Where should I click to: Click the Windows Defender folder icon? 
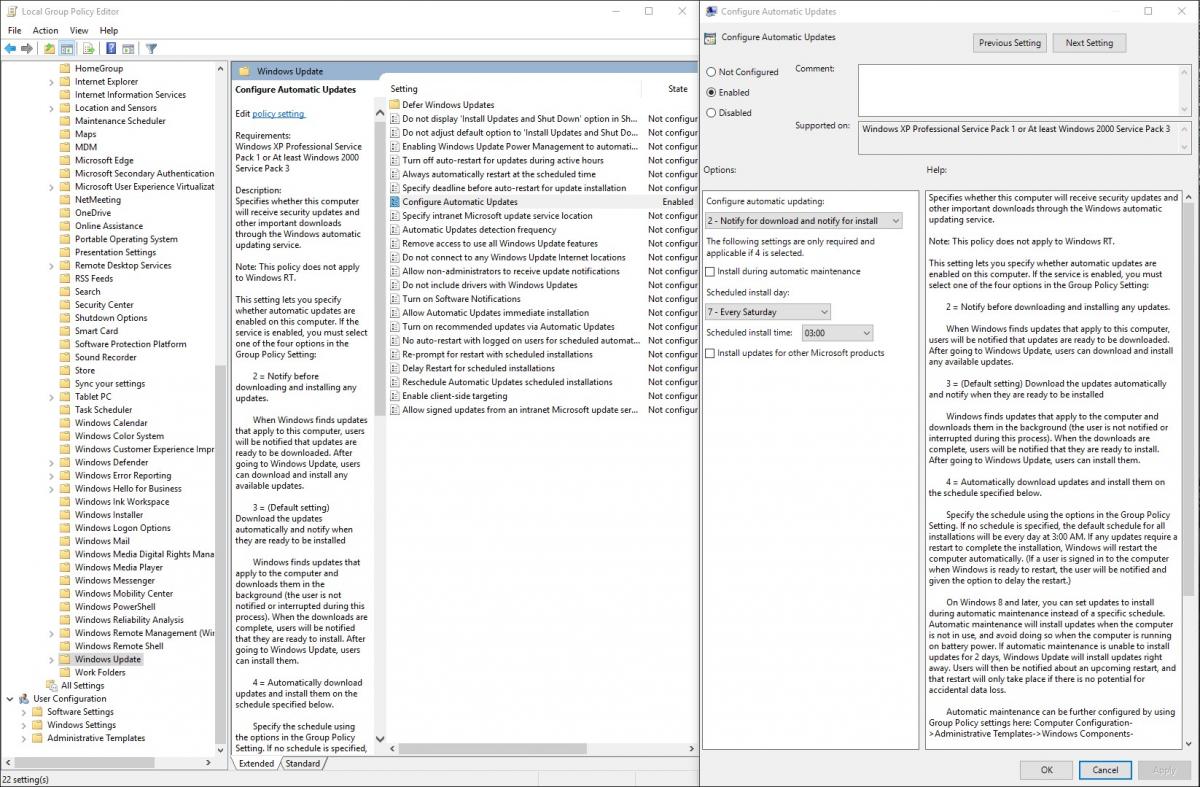[x=65, y=462]
